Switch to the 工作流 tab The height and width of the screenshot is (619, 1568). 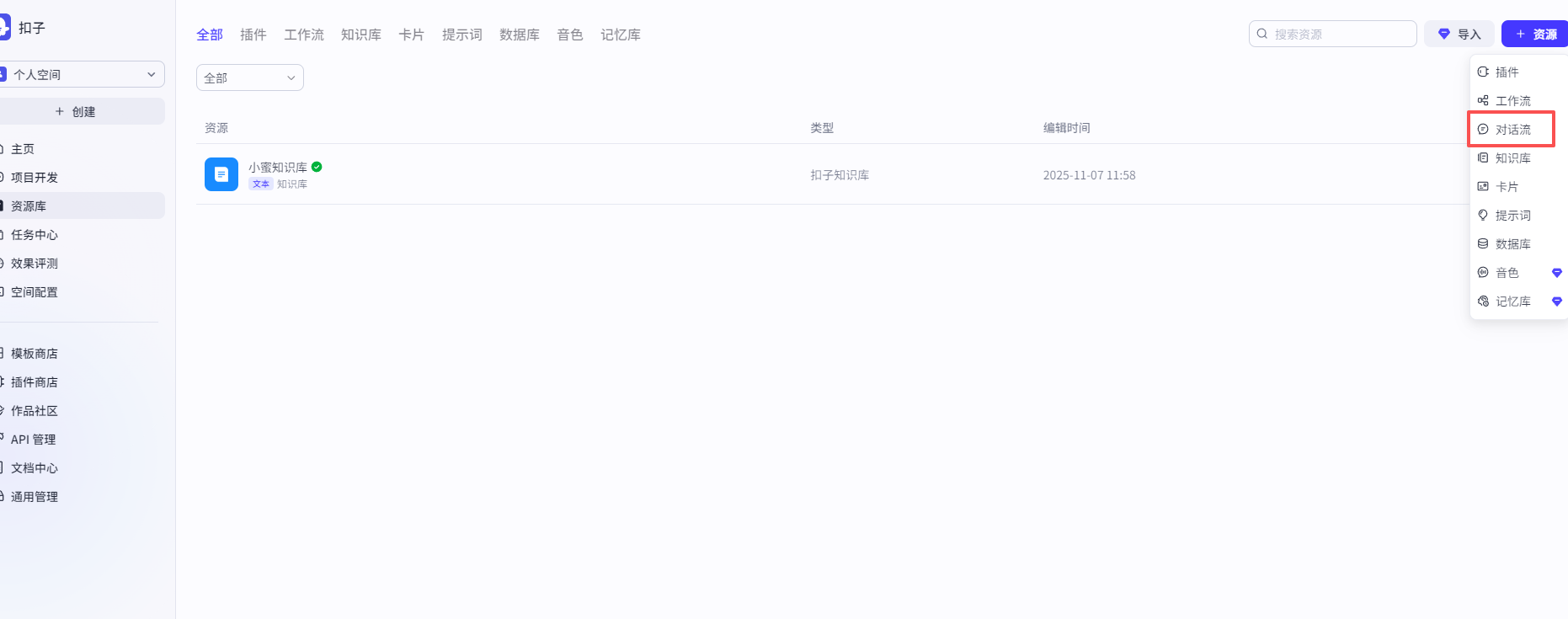pyautogui.click(x=304, y=35)
